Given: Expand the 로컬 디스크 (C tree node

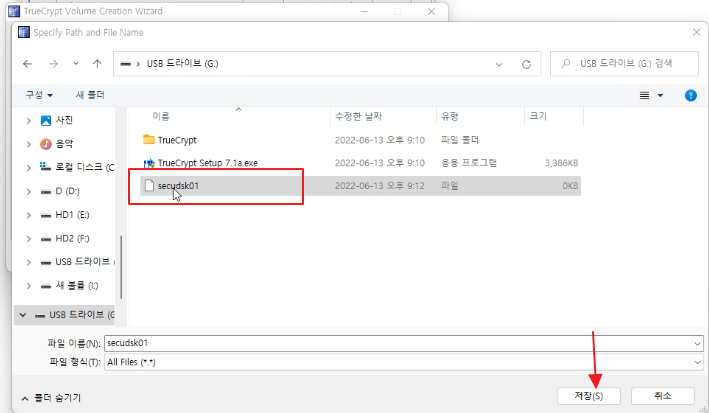Looking at the screenshot, I should pos(29,168).
